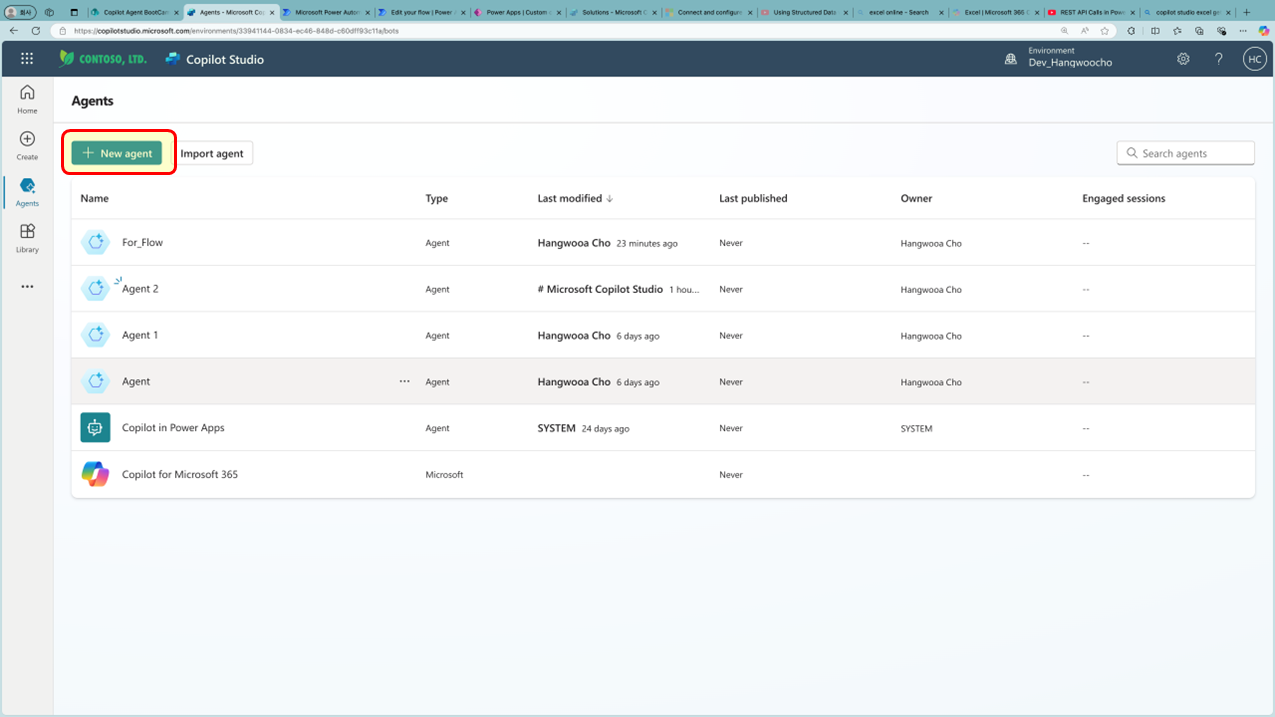Sort by the Type column header
This screenshot has height=717, width=1275.
[x=437, y=198]
